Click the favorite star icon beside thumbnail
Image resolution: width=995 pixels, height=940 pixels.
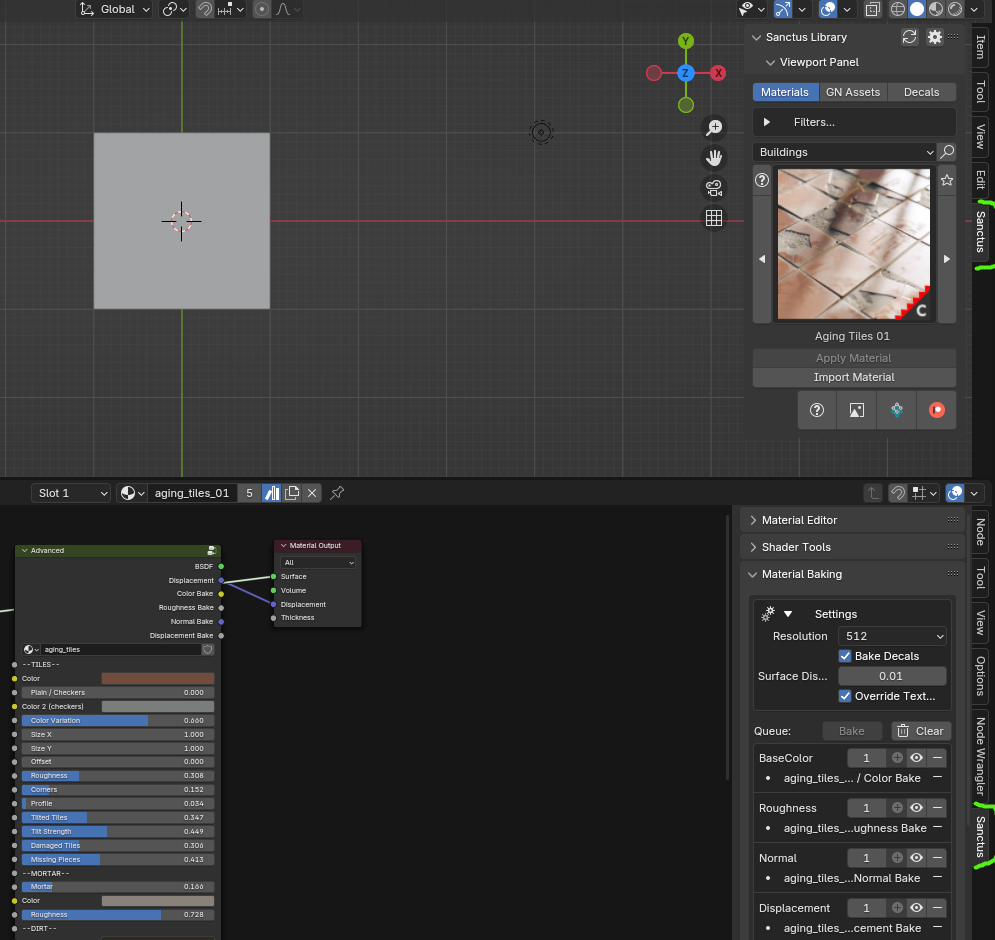tap(947, 180)
